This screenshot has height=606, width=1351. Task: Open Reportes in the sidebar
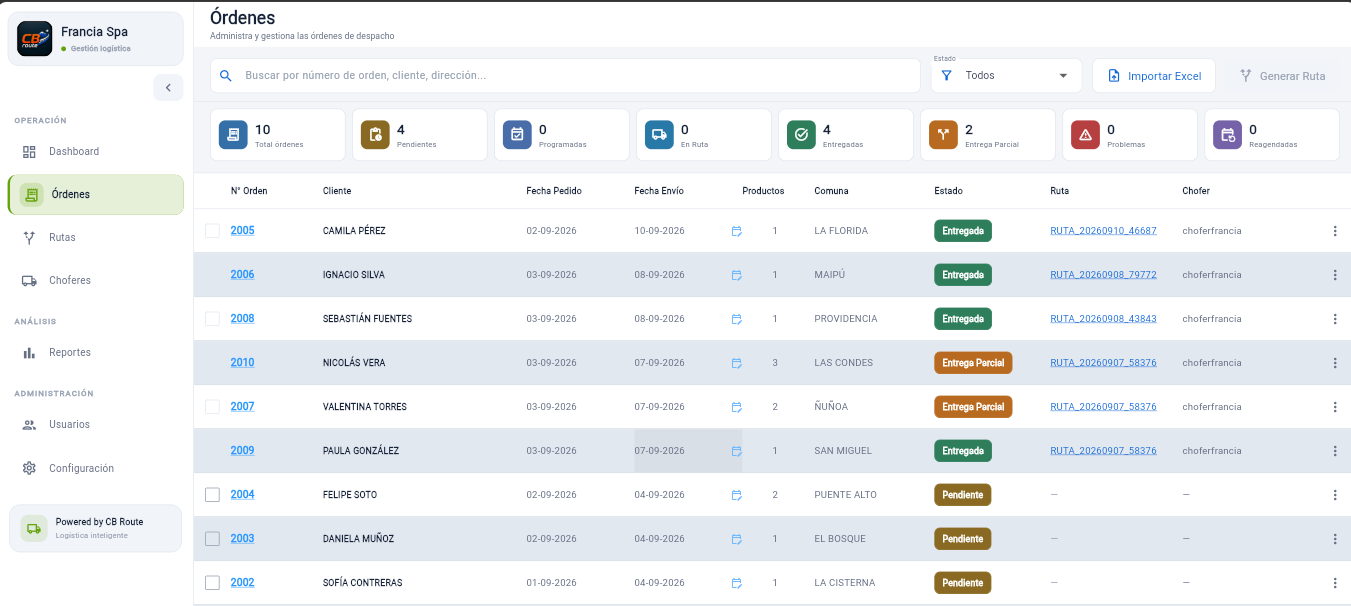pyautogui.click(x=95, y=353)
